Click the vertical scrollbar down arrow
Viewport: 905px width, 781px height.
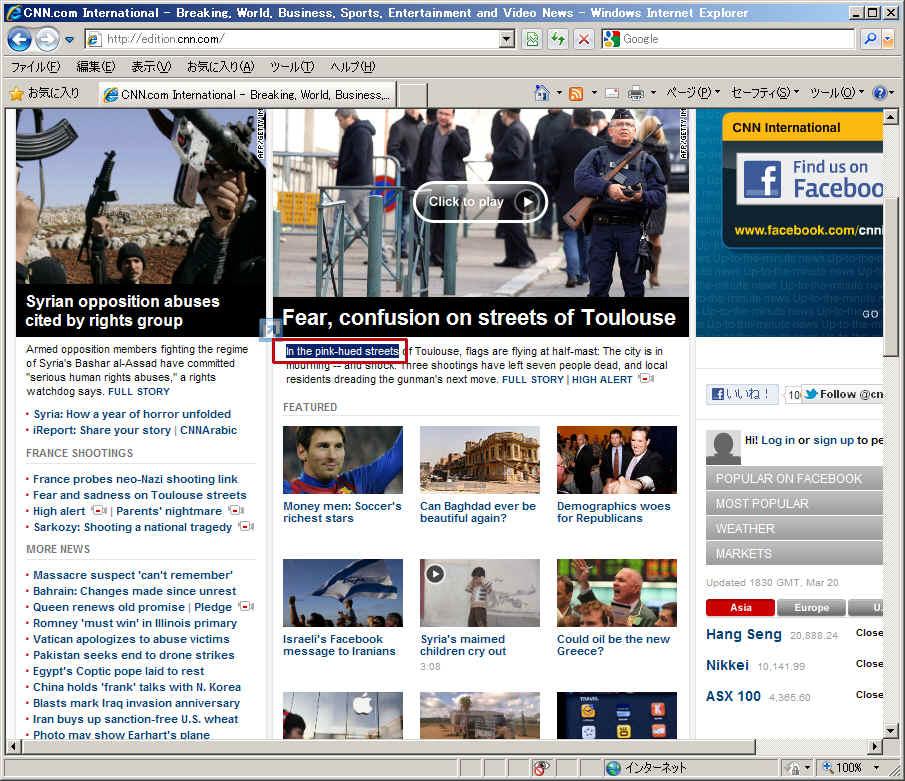click(891, 730)
